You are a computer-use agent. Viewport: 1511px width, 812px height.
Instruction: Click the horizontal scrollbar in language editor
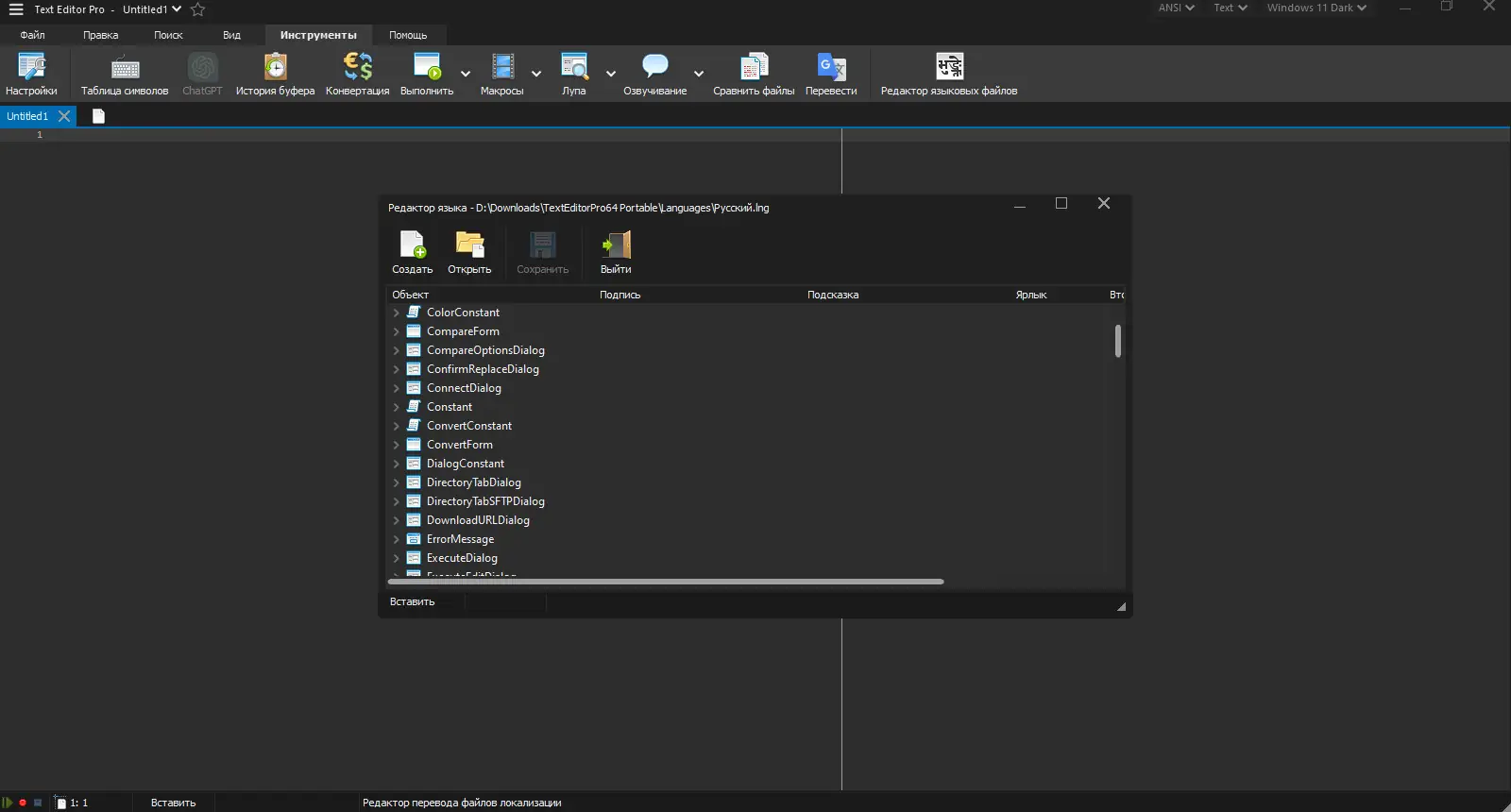[x=666, y=582]
